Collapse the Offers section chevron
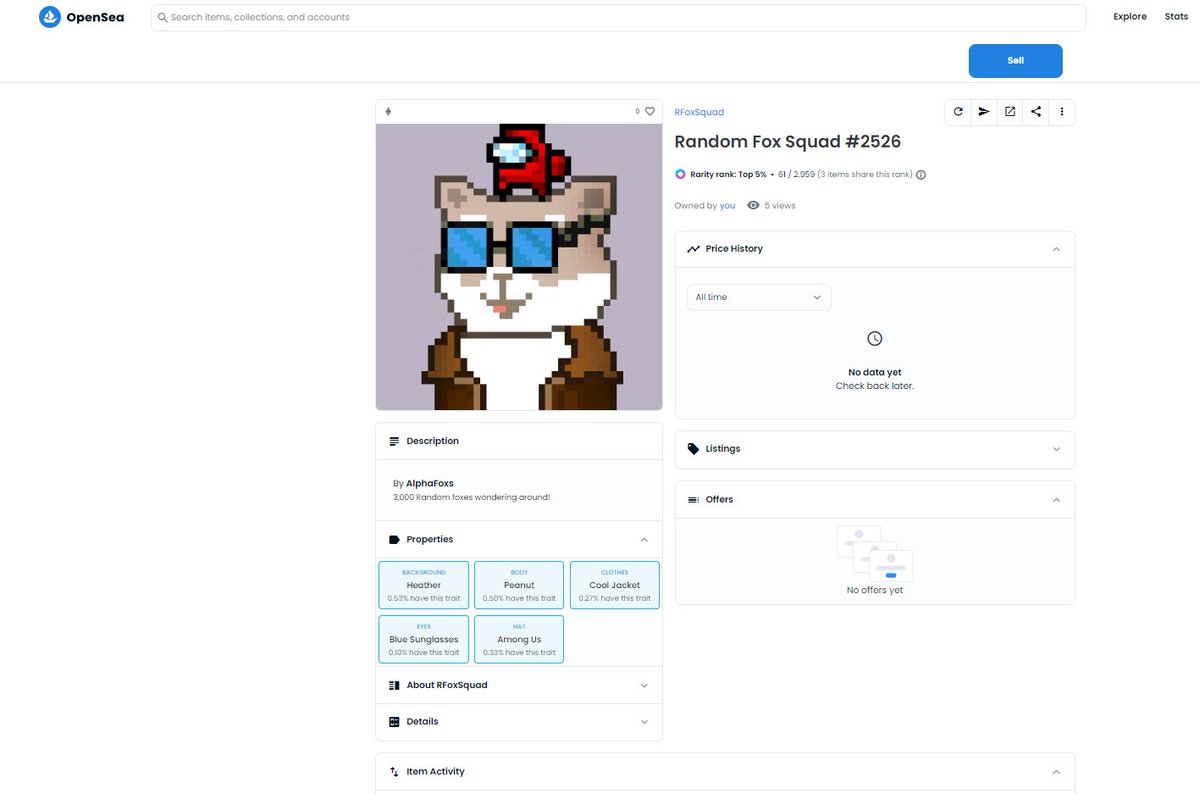 click(1056, 499)
